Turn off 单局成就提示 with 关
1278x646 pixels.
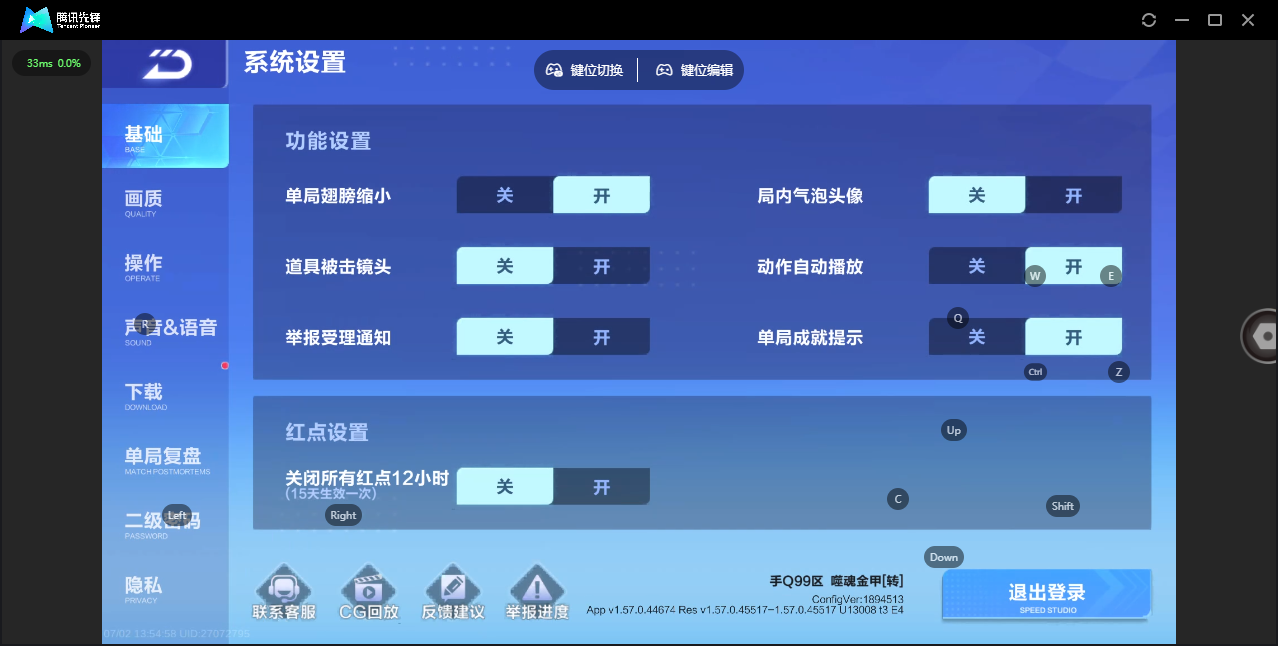(x=977, y=337)
